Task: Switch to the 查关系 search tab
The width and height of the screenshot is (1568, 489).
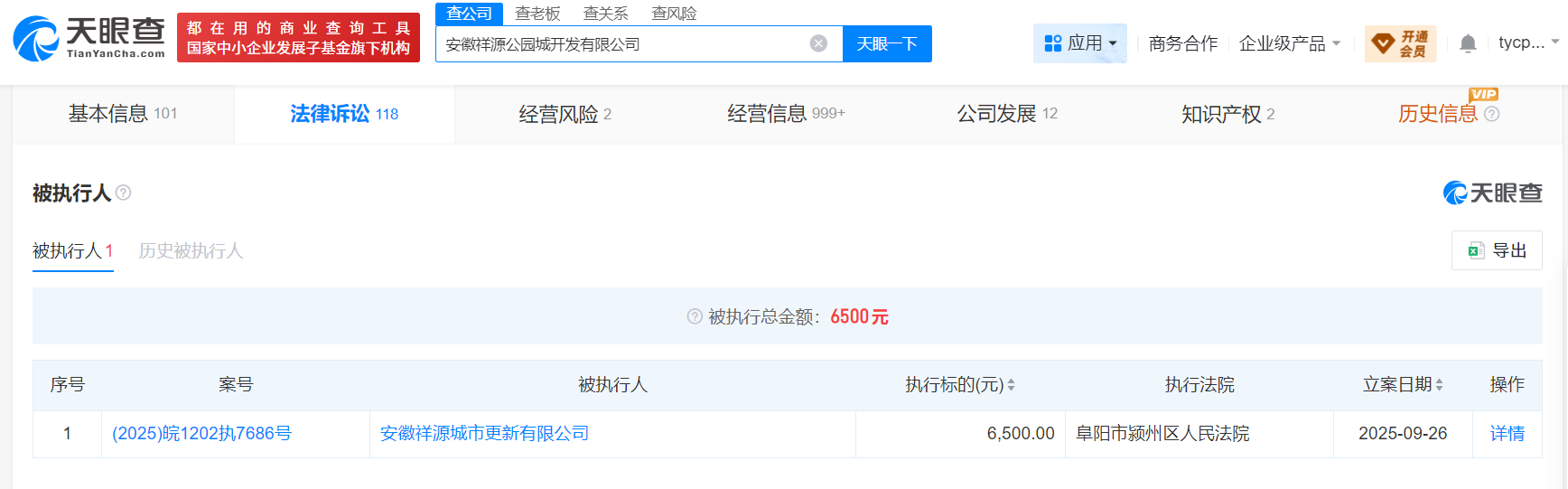Action: 605,14
